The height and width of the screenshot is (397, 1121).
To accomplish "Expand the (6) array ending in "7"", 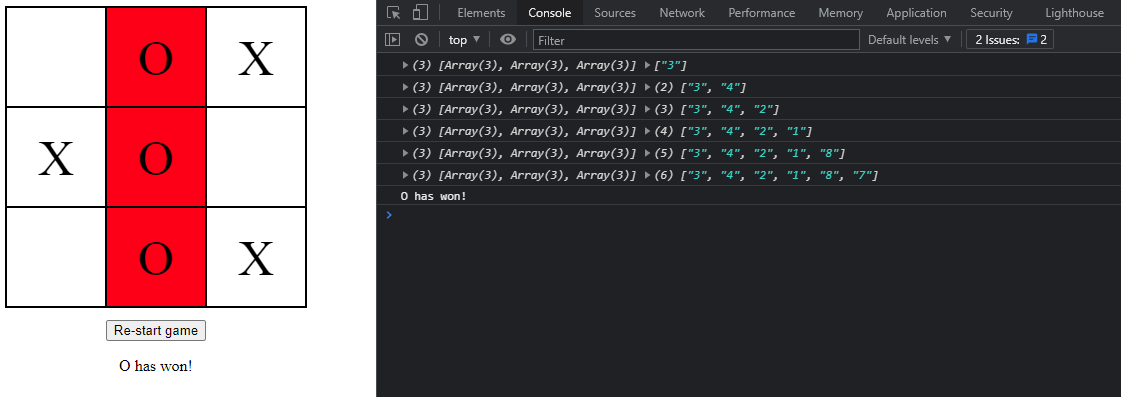I will coord(648,175).
